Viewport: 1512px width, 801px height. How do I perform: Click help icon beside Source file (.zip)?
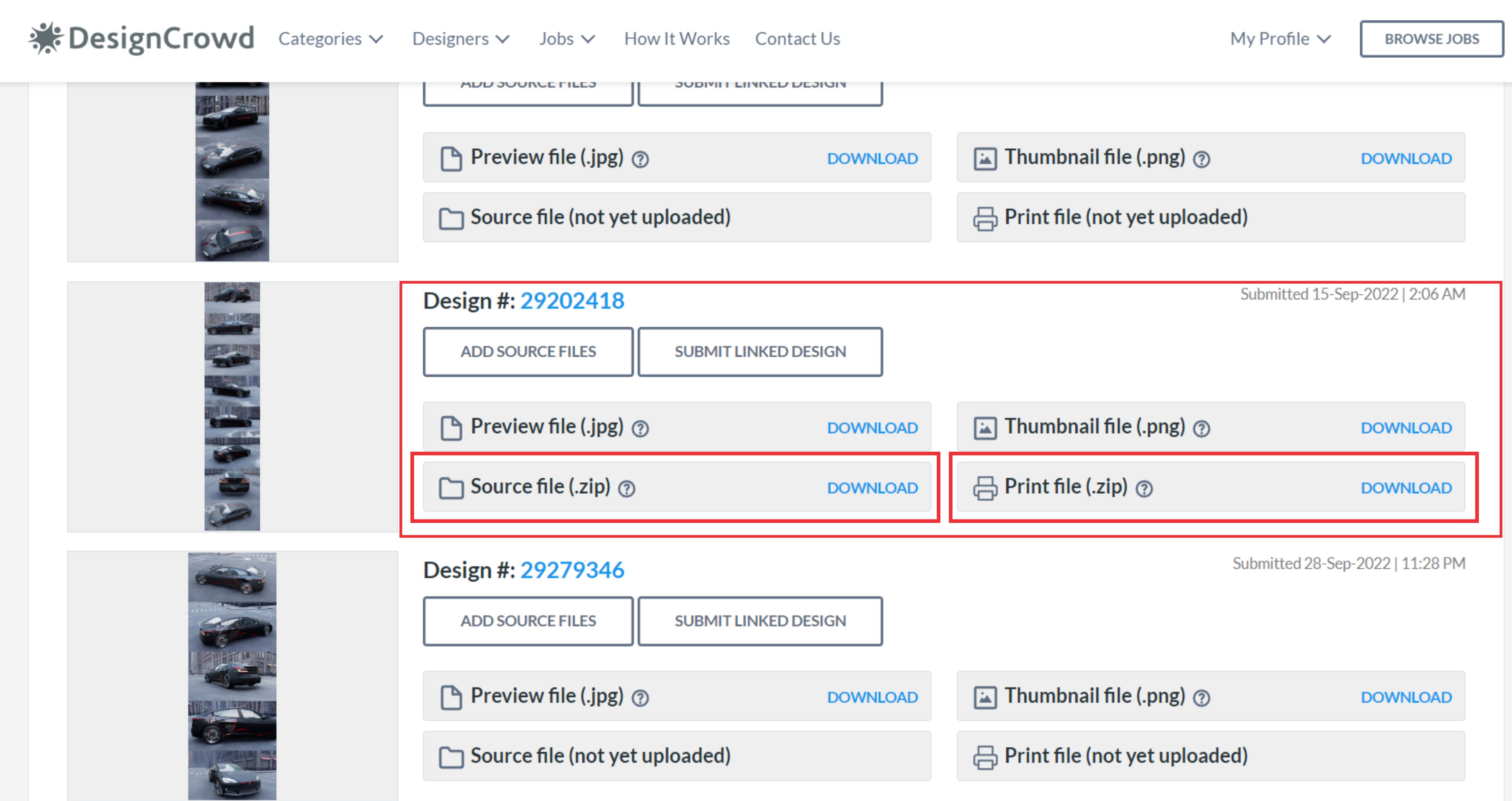point(627,489)
